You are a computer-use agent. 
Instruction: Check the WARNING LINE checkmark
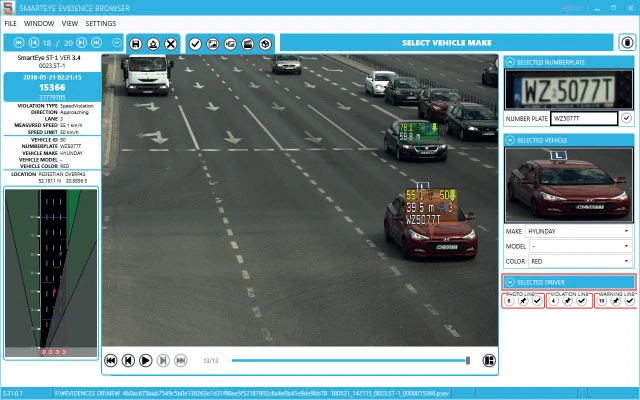[629, 301]
